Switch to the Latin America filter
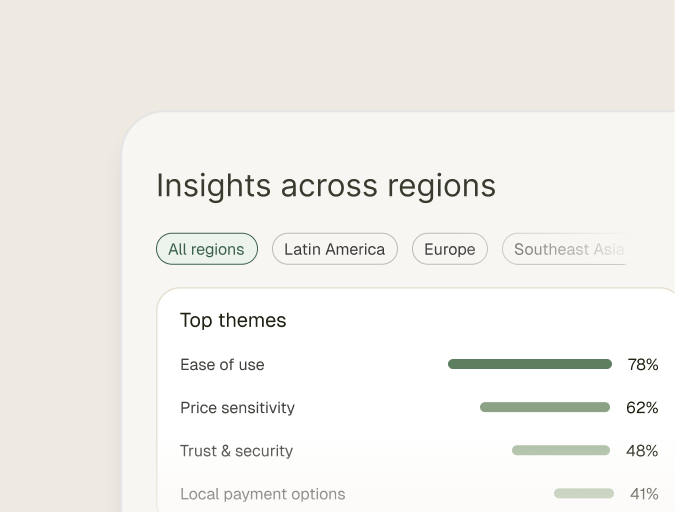Screen dimensions: 675x512 [x=334, y=249]
